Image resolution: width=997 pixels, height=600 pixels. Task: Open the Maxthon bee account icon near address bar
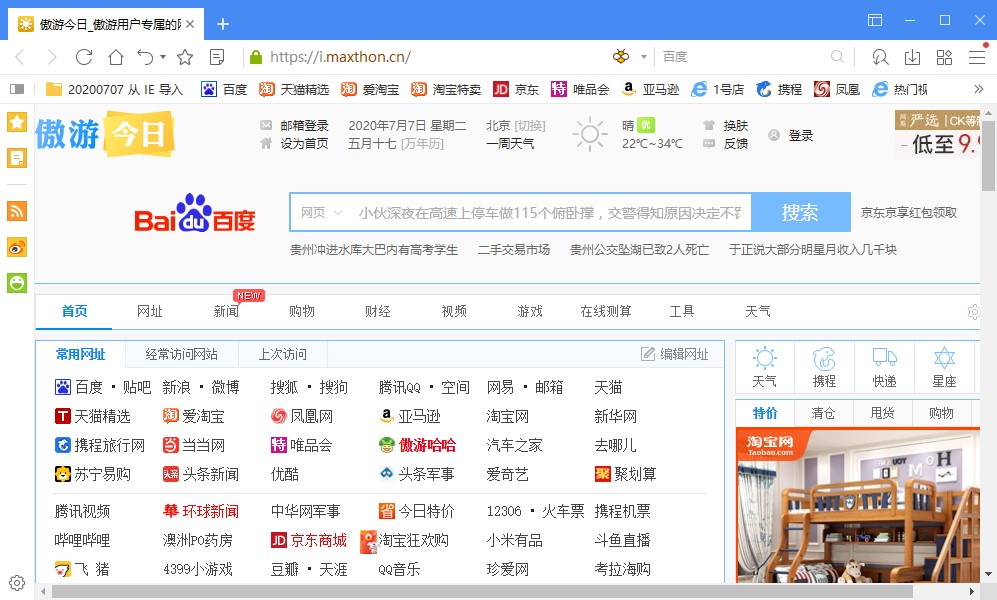(x=618, y=57)
